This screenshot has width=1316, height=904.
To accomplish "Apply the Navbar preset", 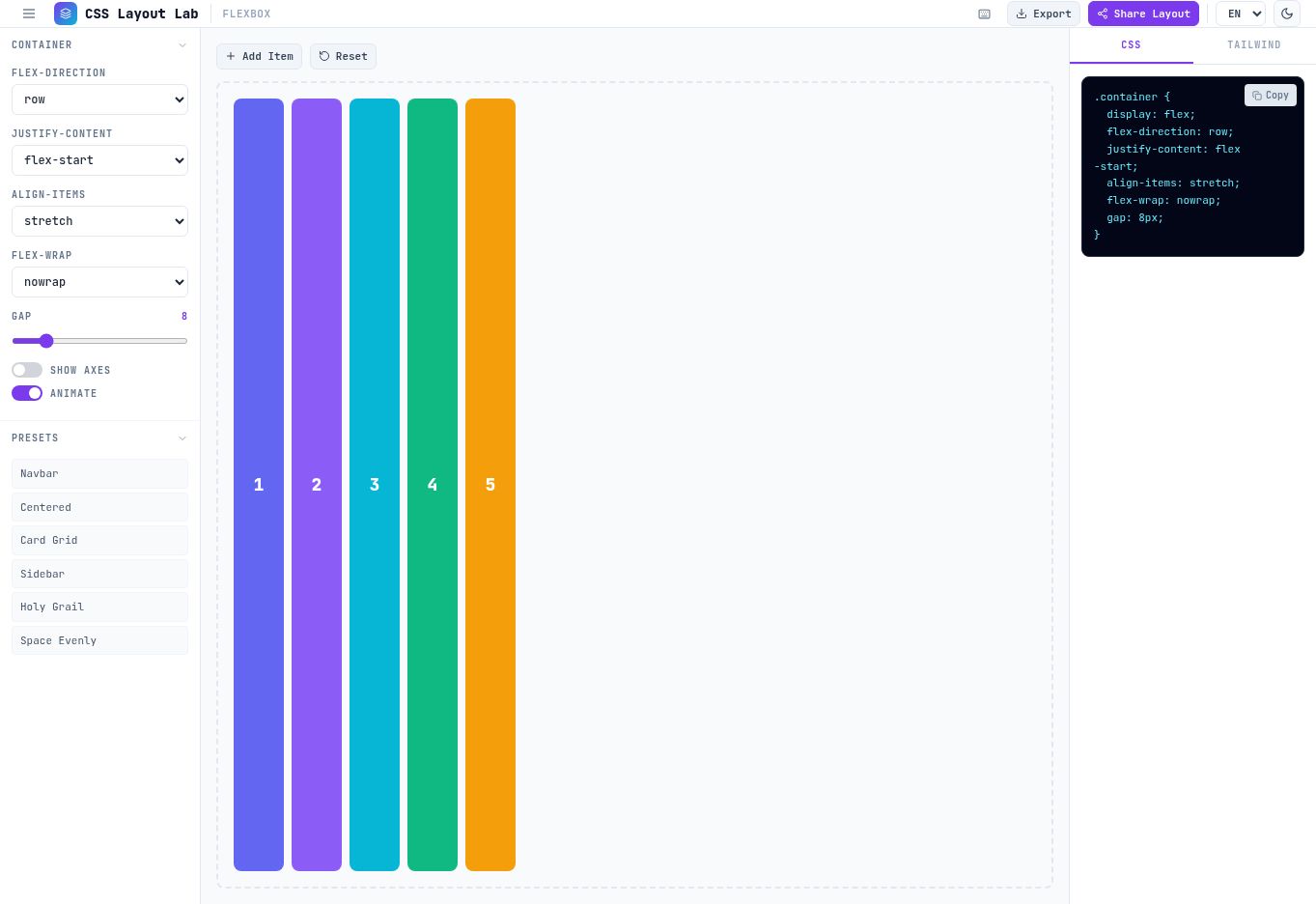I will click(x=99, y=473).
